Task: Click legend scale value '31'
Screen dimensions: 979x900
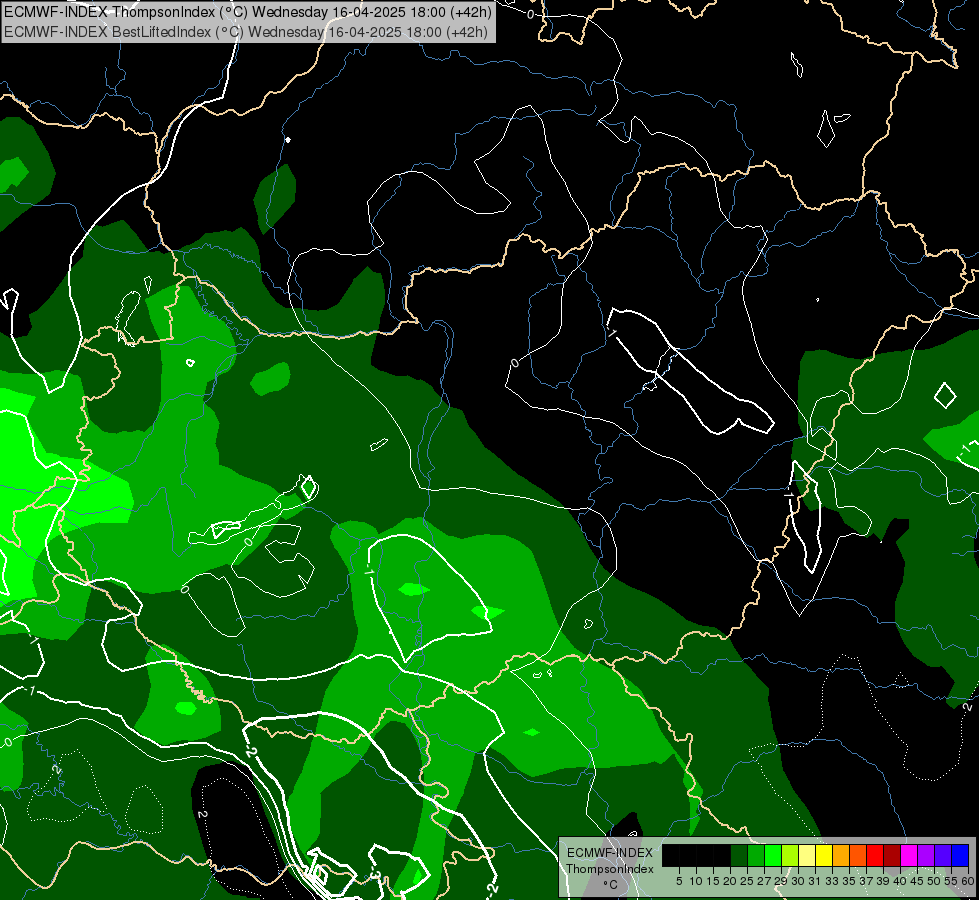Action: pyautogui.click(x=815, y=881)
